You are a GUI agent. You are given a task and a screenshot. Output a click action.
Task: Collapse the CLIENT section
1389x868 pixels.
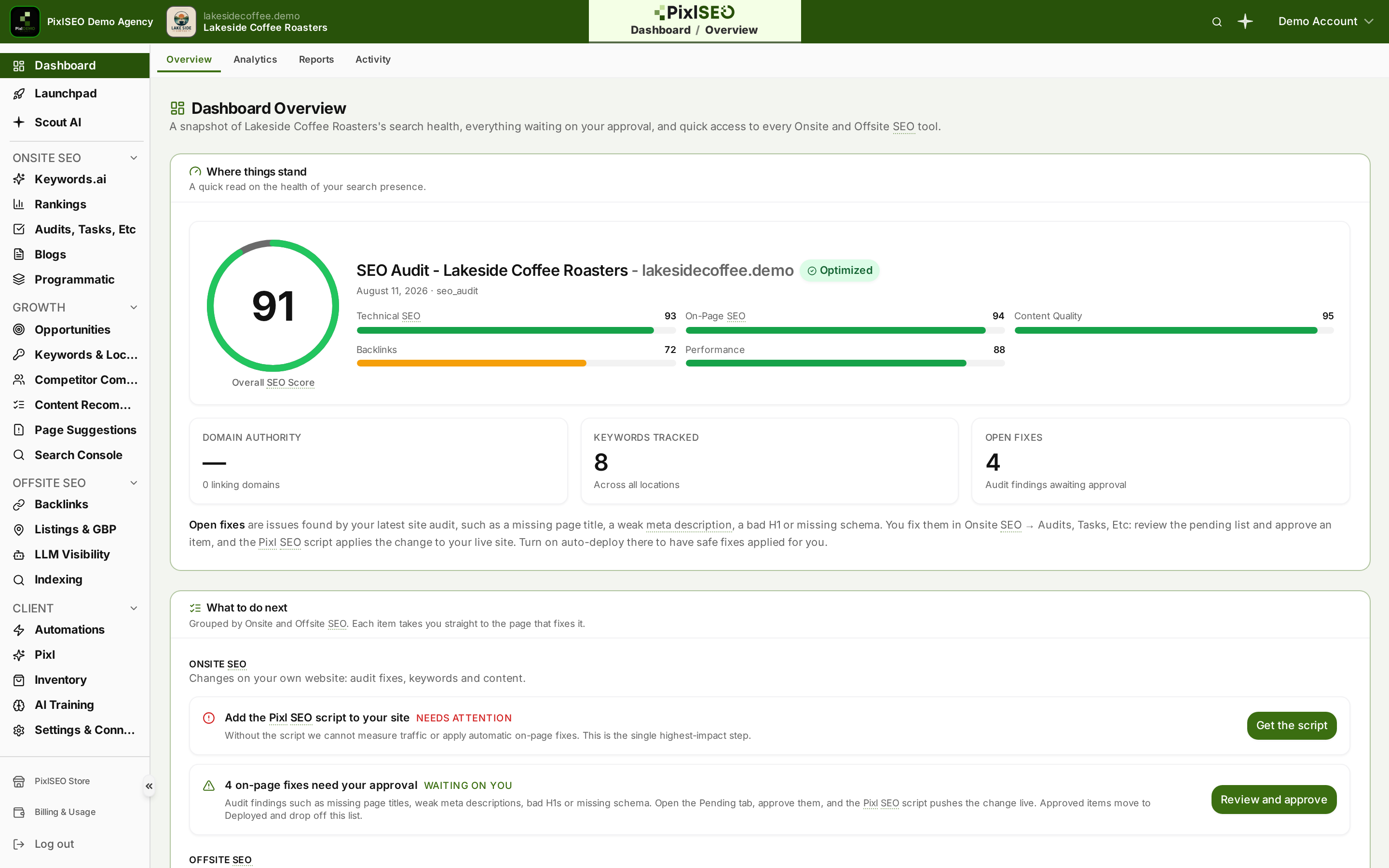click(134, 609)
